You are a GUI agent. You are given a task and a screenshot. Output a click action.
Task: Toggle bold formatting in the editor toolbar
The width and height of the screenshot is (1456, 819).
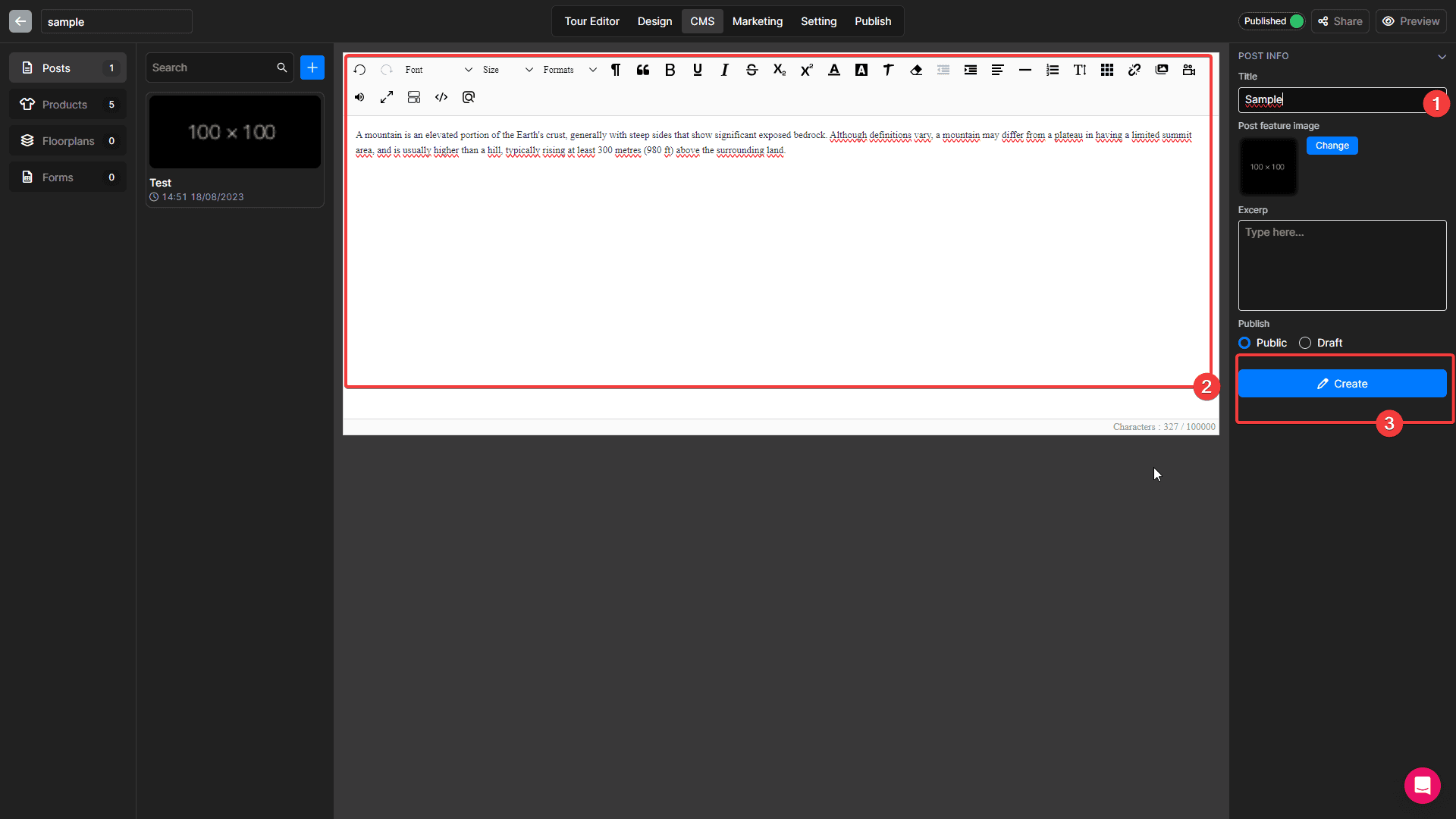pos(670,70)
